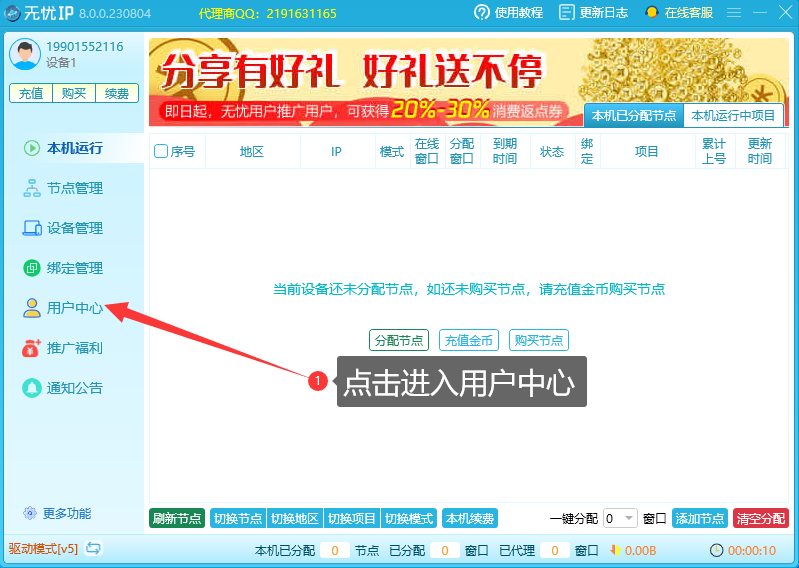Open 推广福利 in the sidebar
Viewport: 799px width, 568px height.
[x=74, y=348]
